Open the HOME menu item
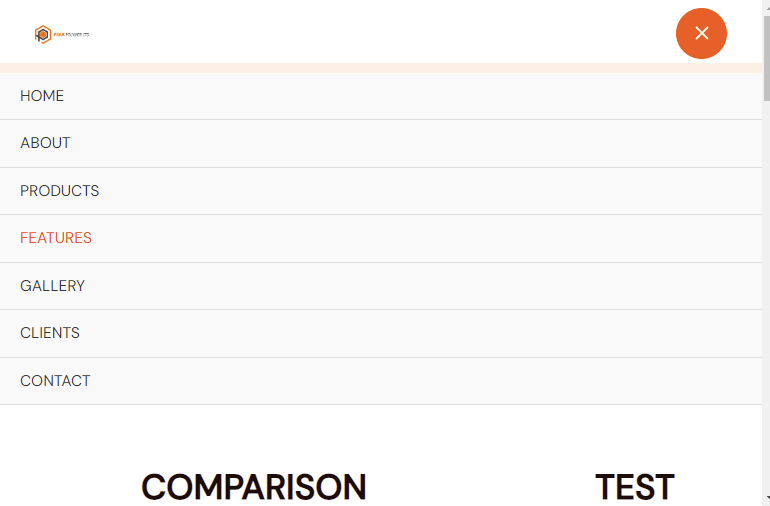The height and width of the screenshot is (506, 770). click(381, 96)
